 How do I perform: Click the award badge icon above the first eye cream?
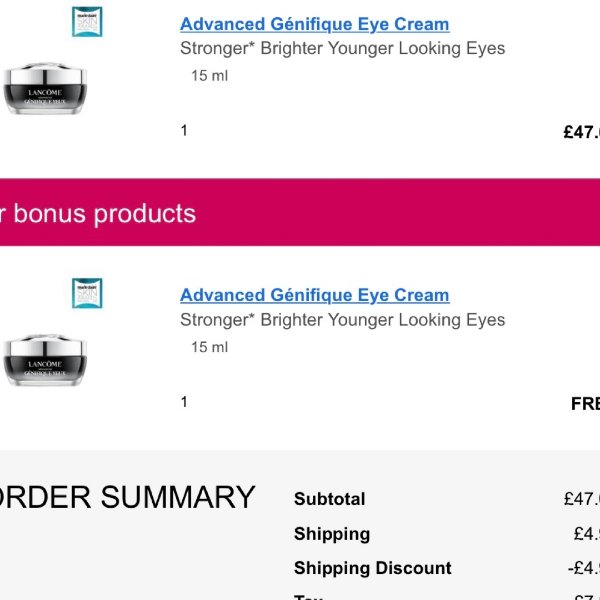tap(87, 21)
